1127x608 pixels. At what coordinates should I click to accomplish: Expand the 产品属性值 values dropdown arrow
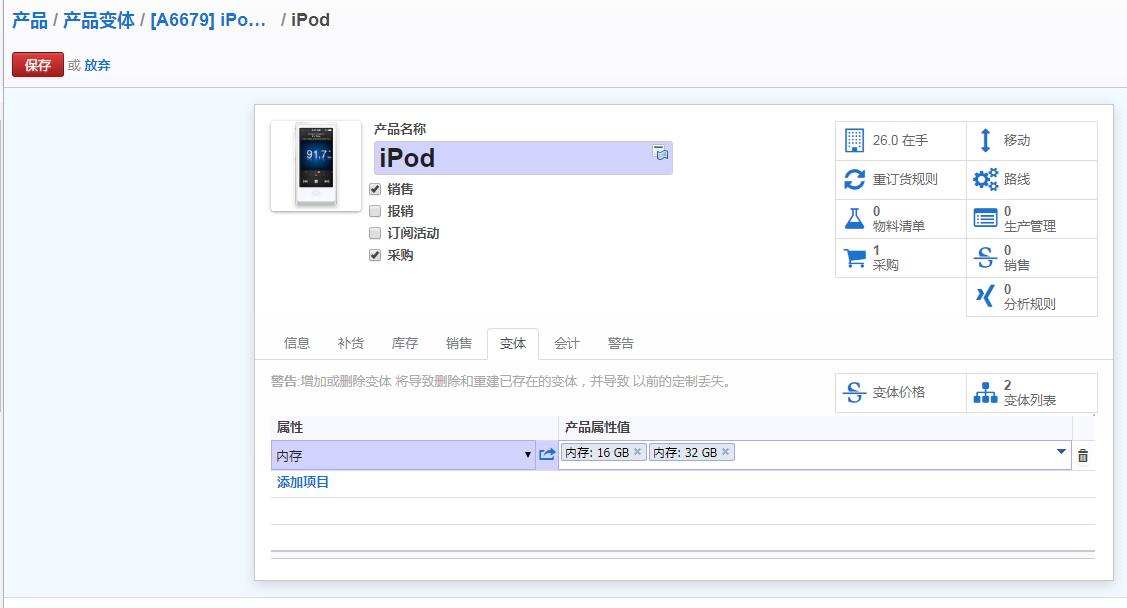tap(1061, 452)
